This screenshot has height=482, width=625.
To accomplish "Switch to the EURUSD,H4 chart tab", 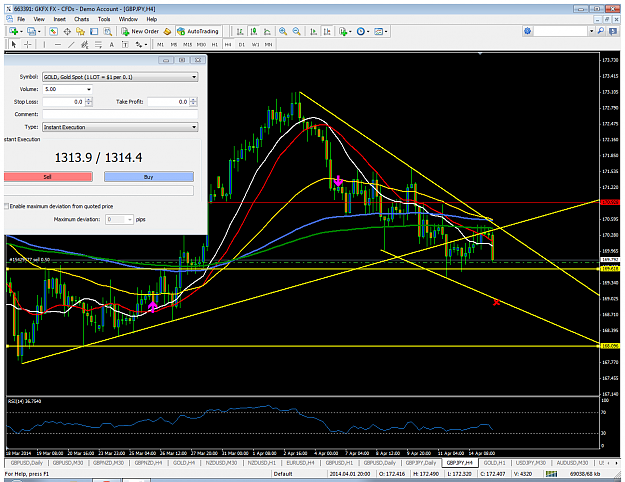I will point(300,462).
